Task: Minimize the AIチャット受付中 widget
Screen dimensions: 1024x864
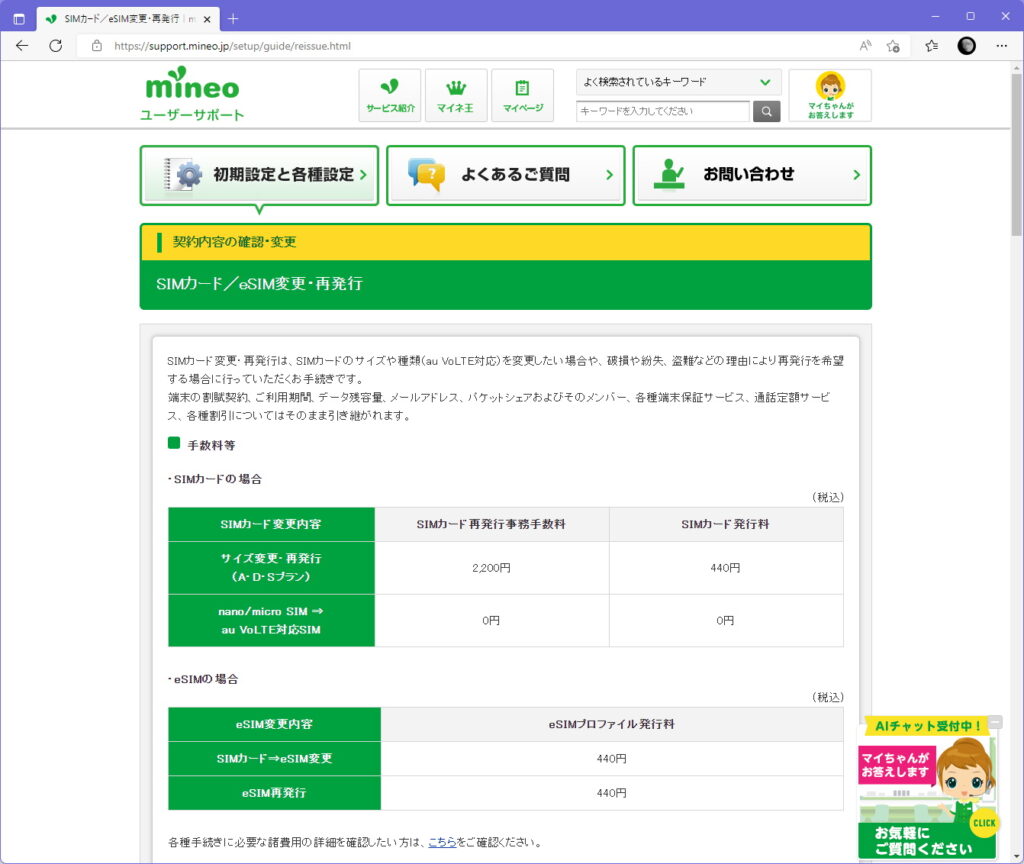Action: [x=995, y=722]
